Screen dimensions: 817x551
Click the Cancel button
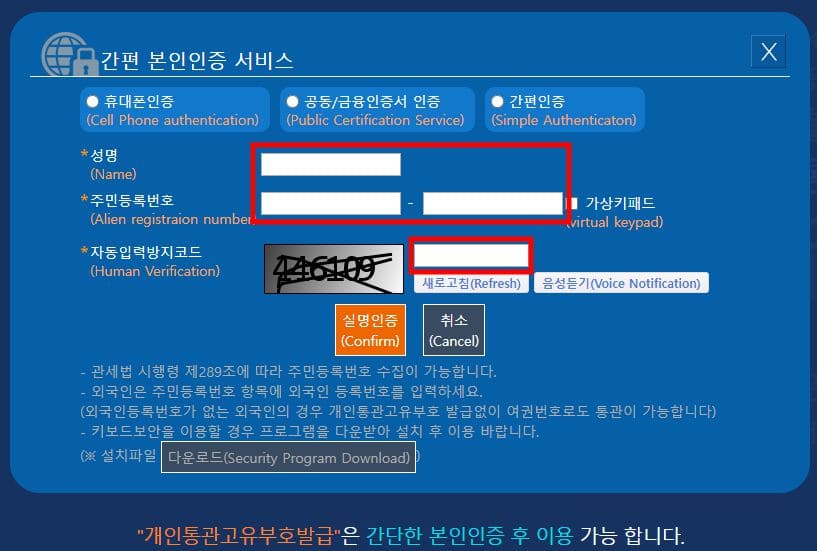(454, 330)
